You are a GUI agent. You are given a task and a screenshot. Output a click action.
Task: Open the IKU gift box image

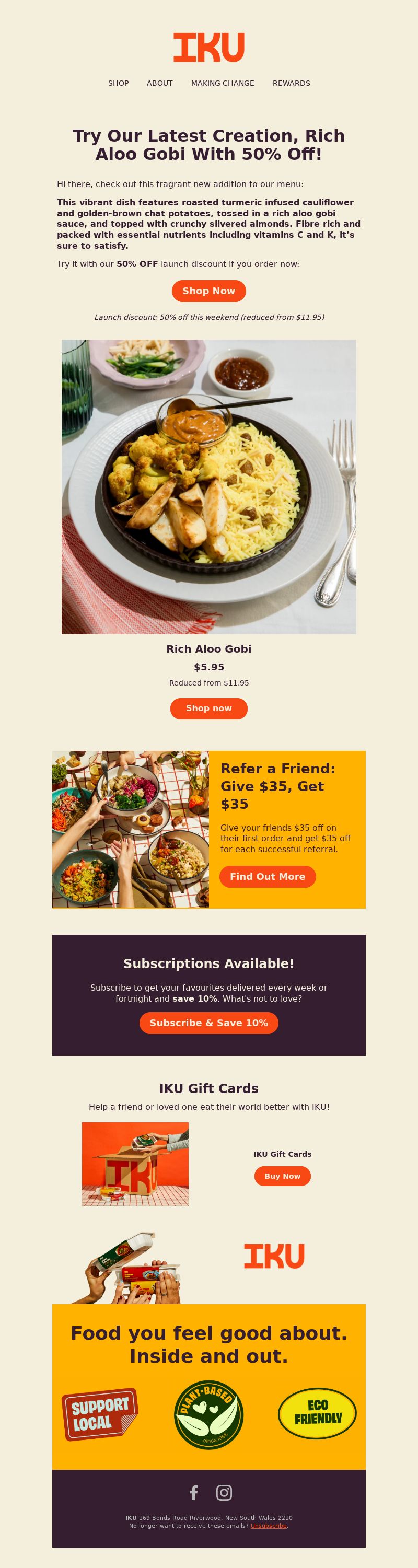tap(135, 1164)
